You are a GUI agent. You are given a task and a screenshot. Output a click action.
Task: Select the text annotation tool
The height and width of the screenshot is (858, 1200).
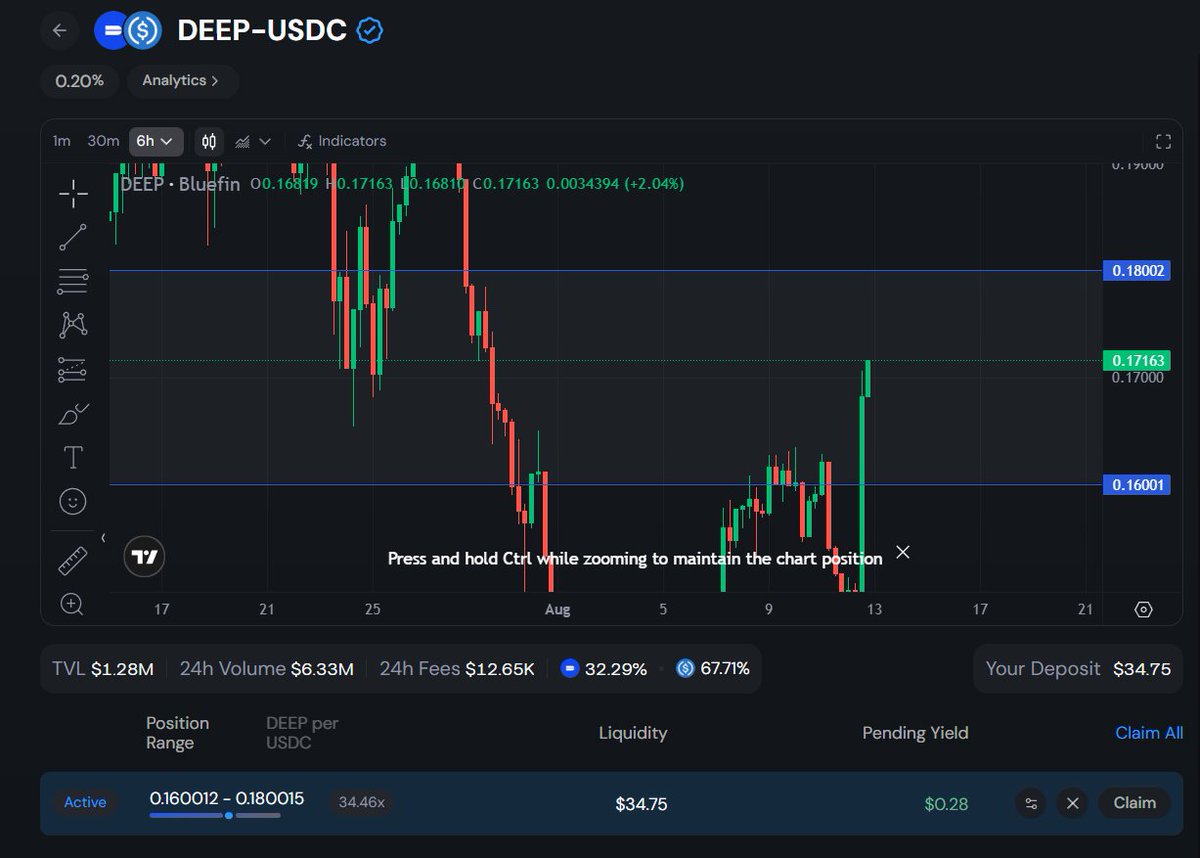(72, 457)
